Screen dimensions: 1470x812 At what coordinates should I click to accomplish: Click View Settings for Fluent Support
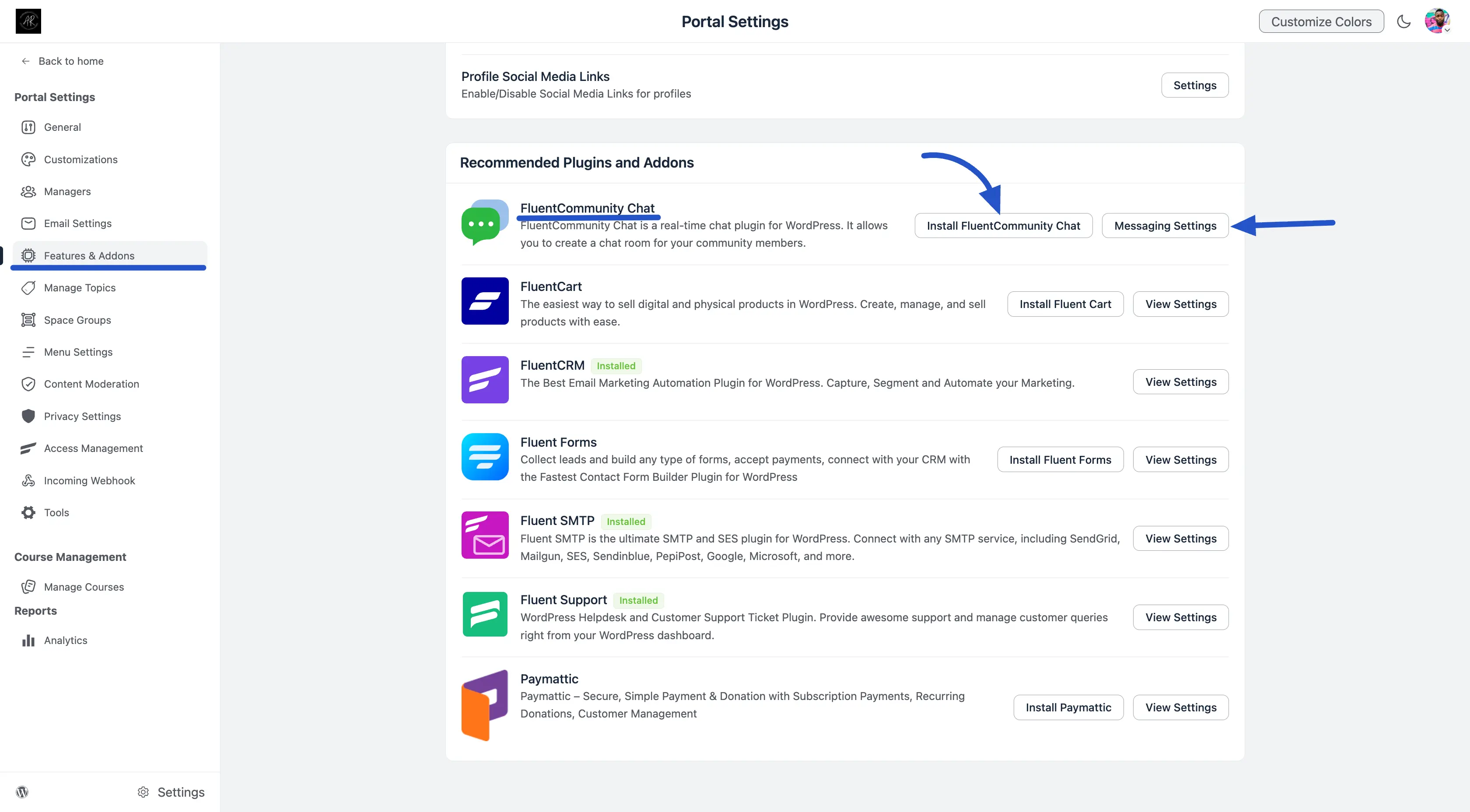[x=1181, y=617]
